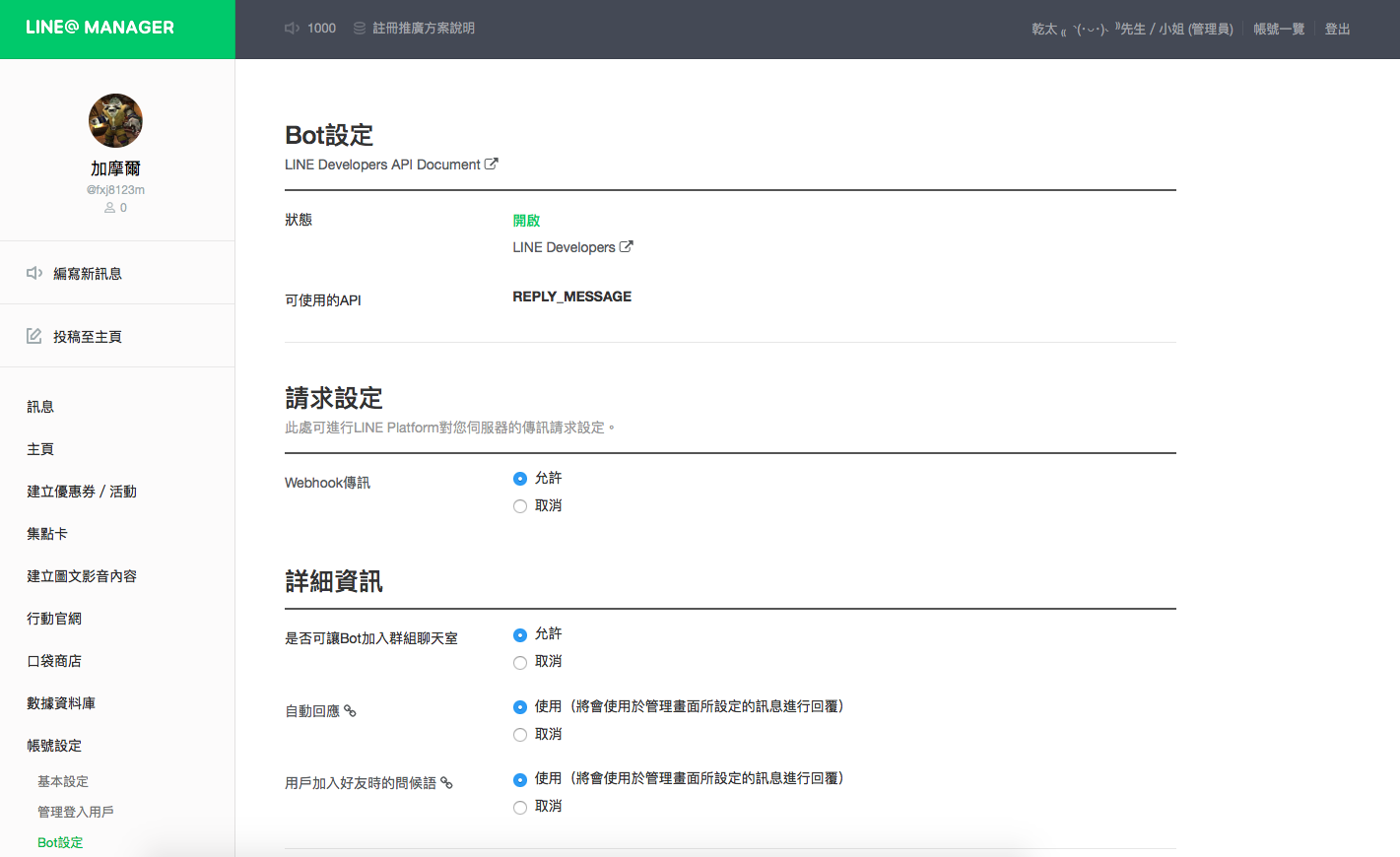Click the follower count person icon
This screenshot has height=857, width=1400.
click(x=110, y=208)
